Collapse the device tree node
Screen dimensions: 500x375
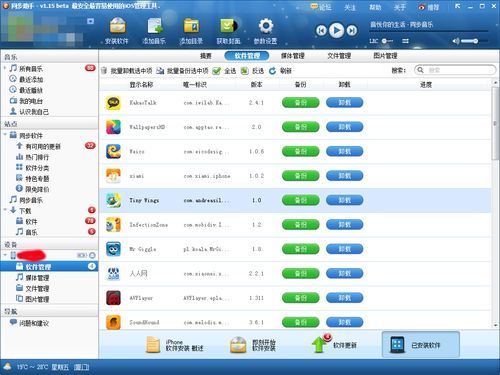tap(5, 255)
